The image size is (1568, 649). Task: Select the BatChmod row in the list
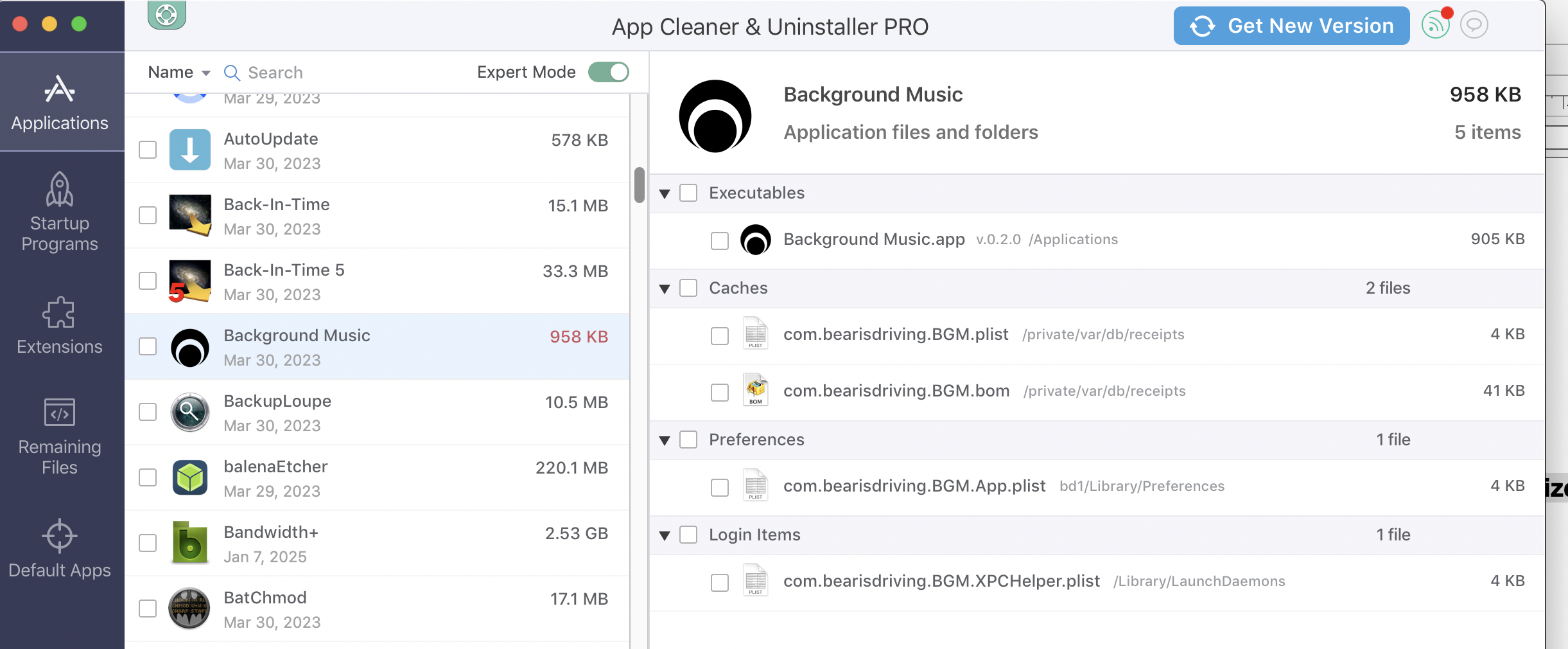(385, 609)
